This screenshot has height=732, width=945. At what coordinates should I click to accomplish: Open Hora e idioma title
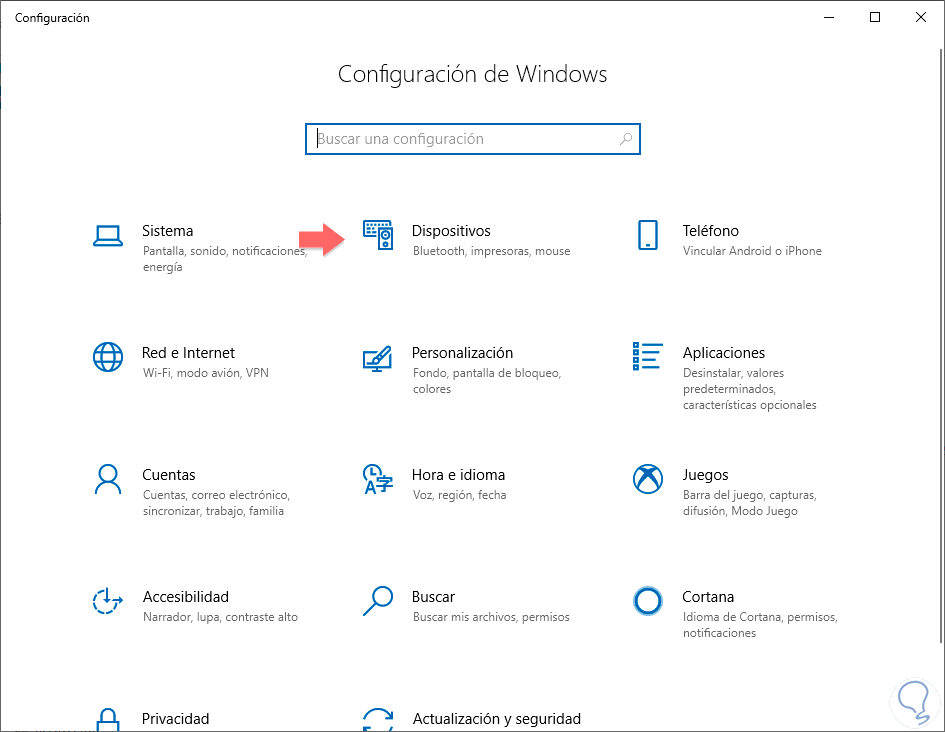pos(458,475)
